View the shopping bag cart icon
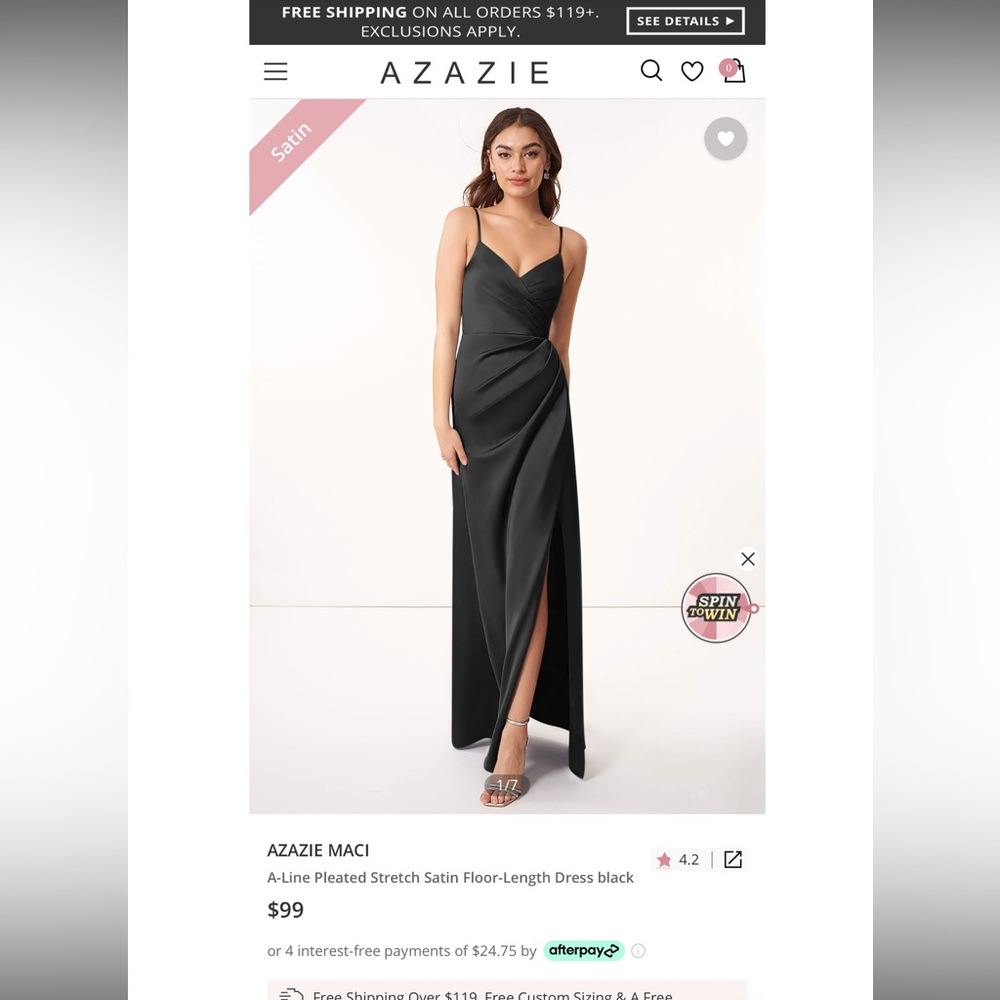 [734, 72]
